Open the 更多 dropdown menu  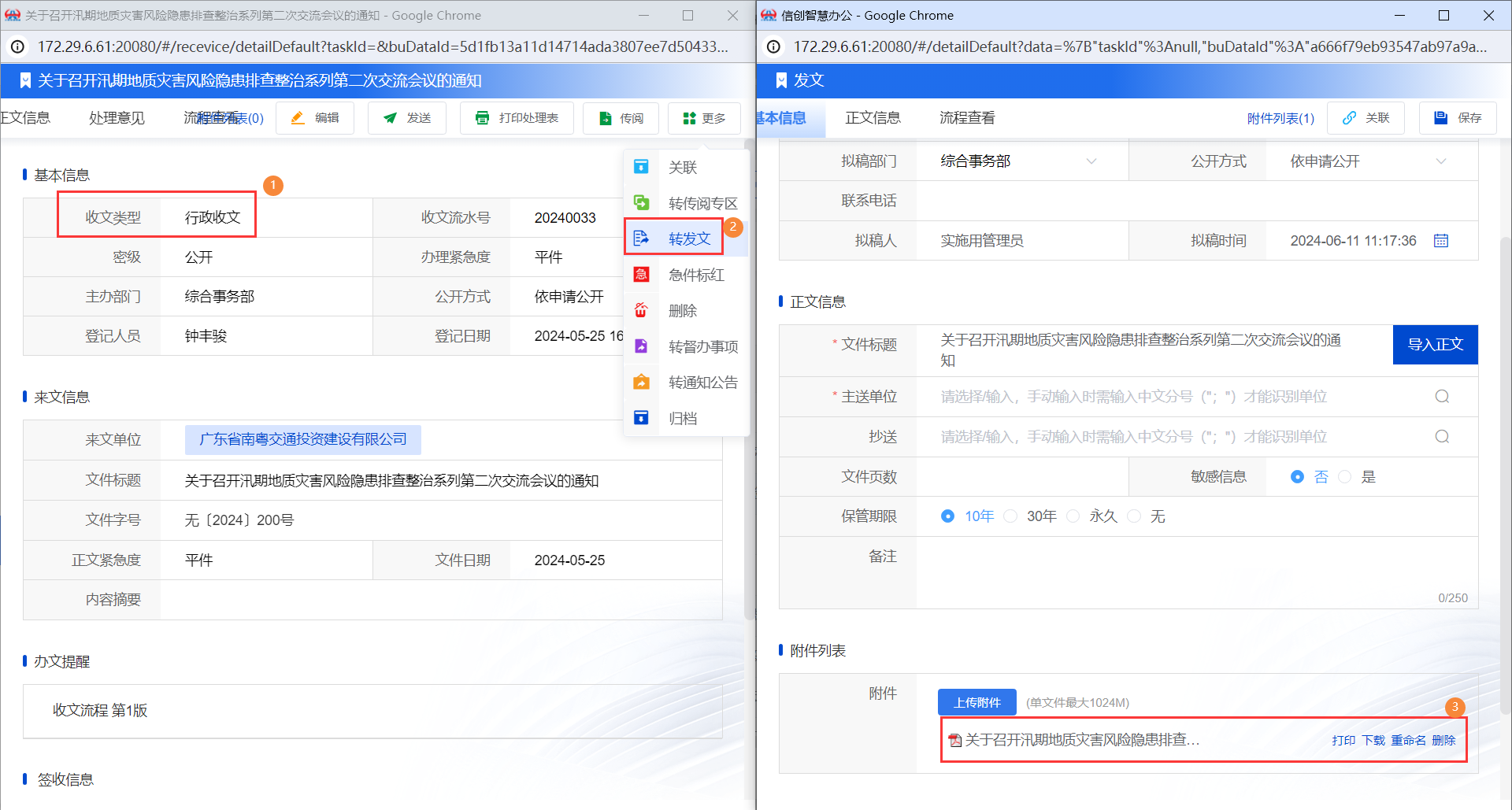click(x=704, y=118)
